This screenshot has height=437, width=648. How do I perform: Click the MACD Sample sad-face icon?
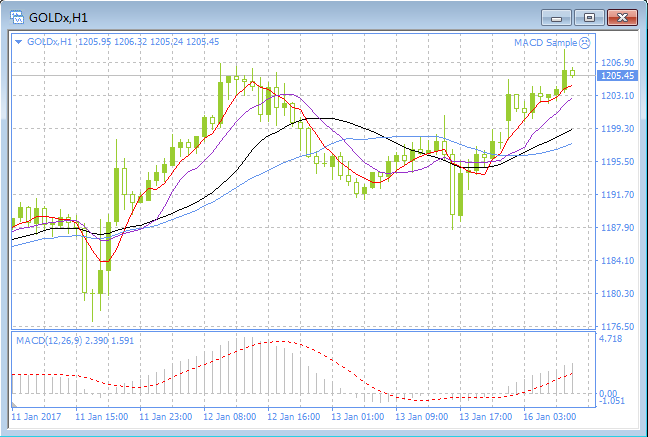[584, 42]
